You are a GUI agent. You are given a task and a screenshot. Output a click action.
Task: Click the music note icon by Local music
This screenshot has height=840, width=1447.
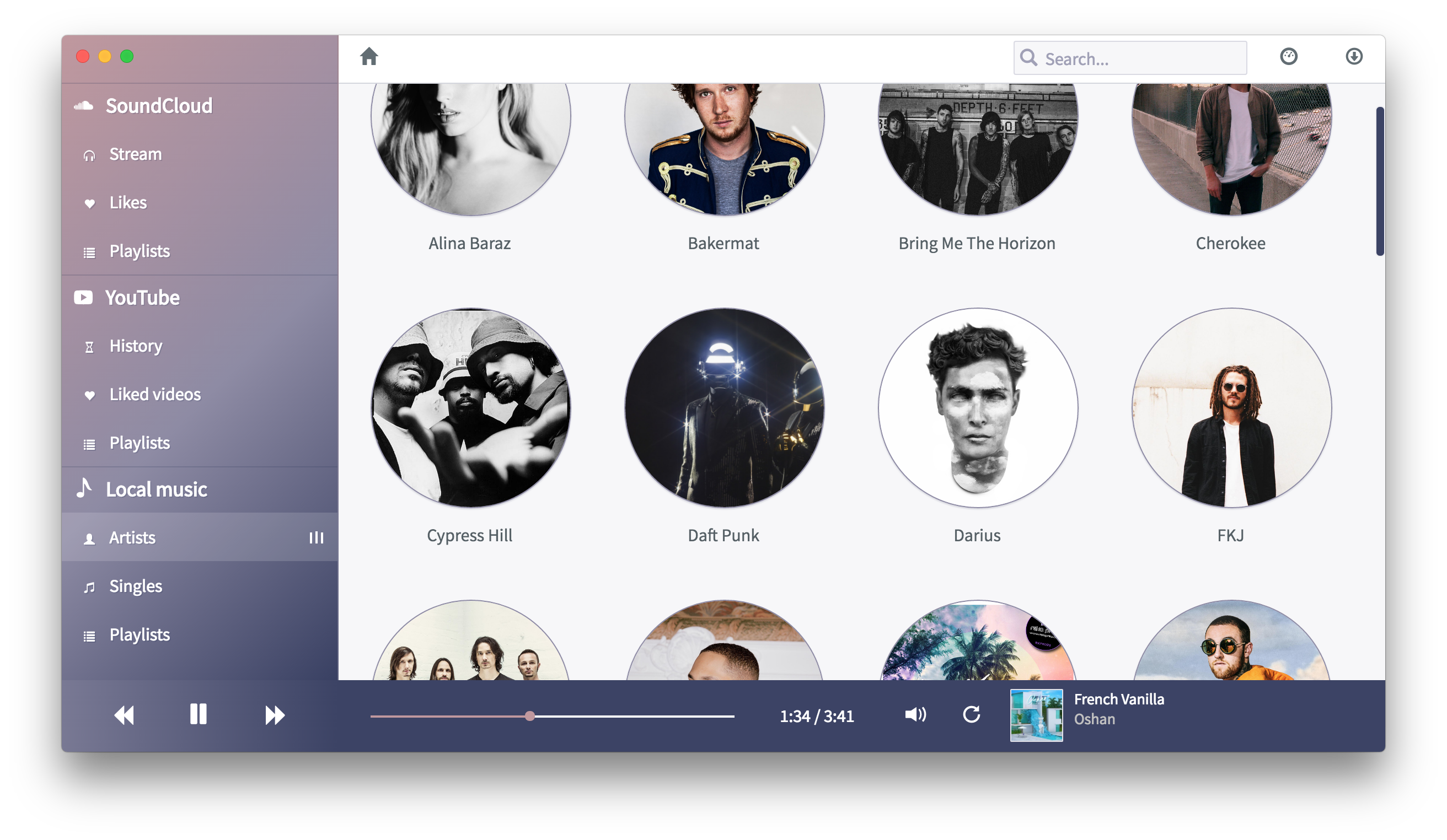(x=84, y=488)
